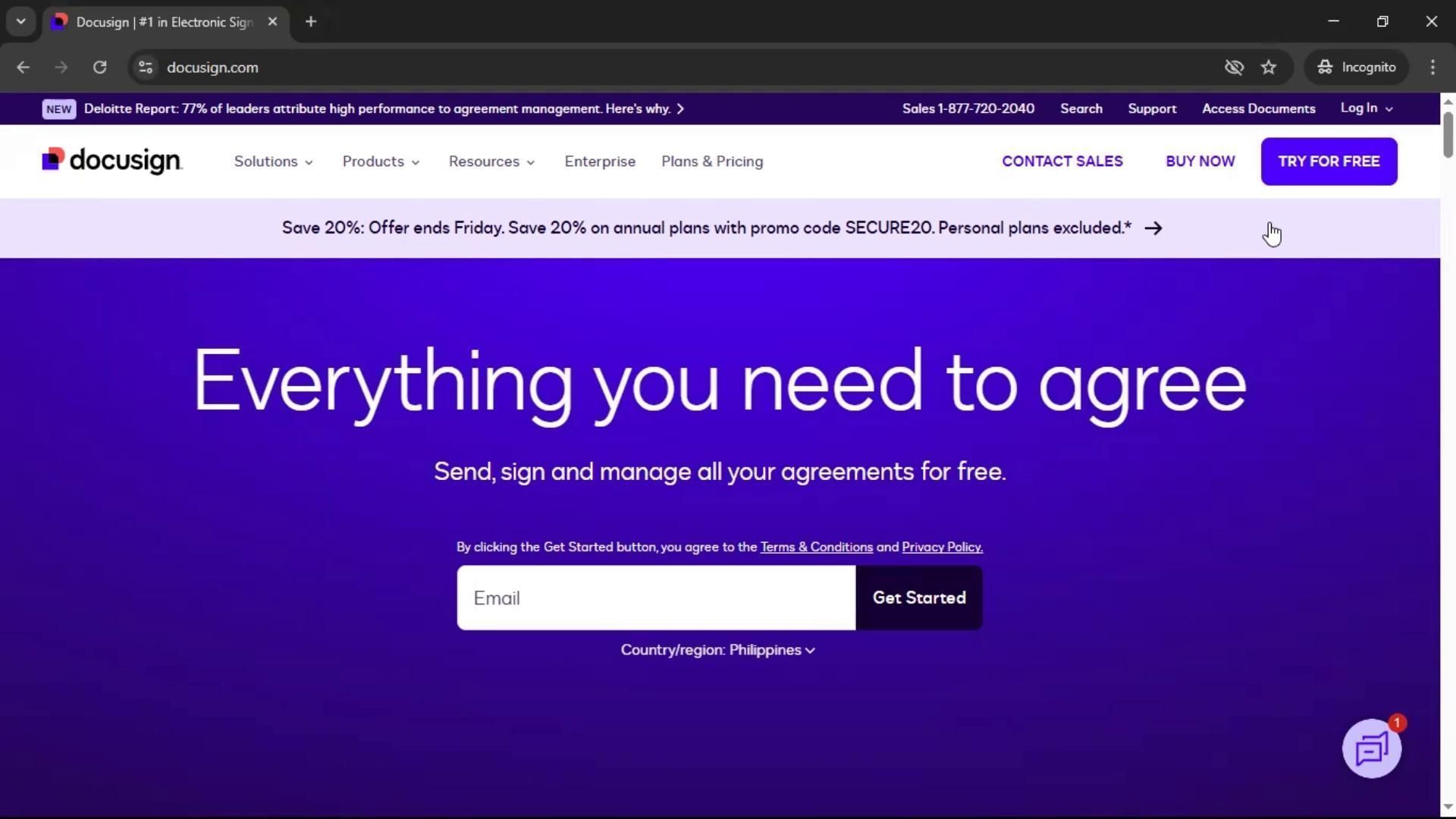This screenshot has height=819, width=1456.
Task: Reload the page
Action: coord(99,67)
